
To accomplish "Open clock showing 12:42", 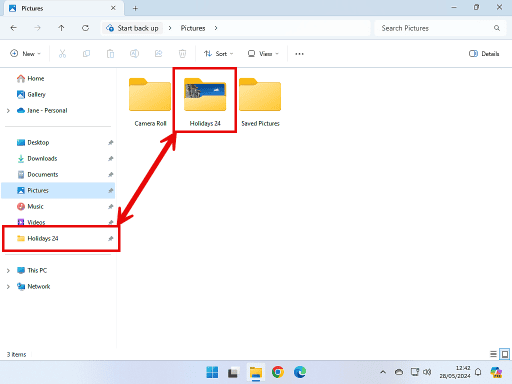I will [455, 372].
